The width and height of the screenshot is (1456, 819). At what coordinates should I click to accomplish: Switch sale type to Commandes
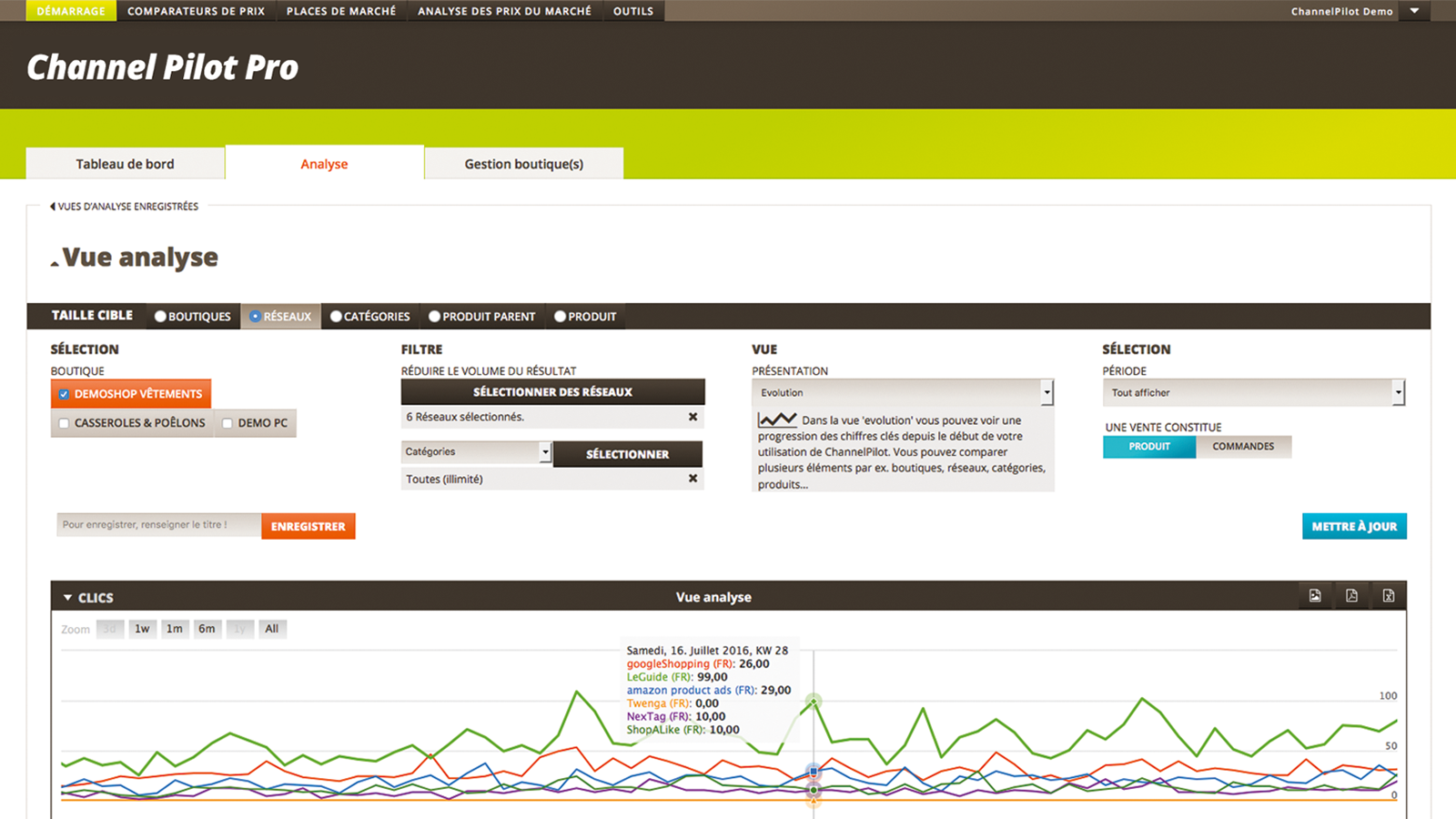[1243, 447]
